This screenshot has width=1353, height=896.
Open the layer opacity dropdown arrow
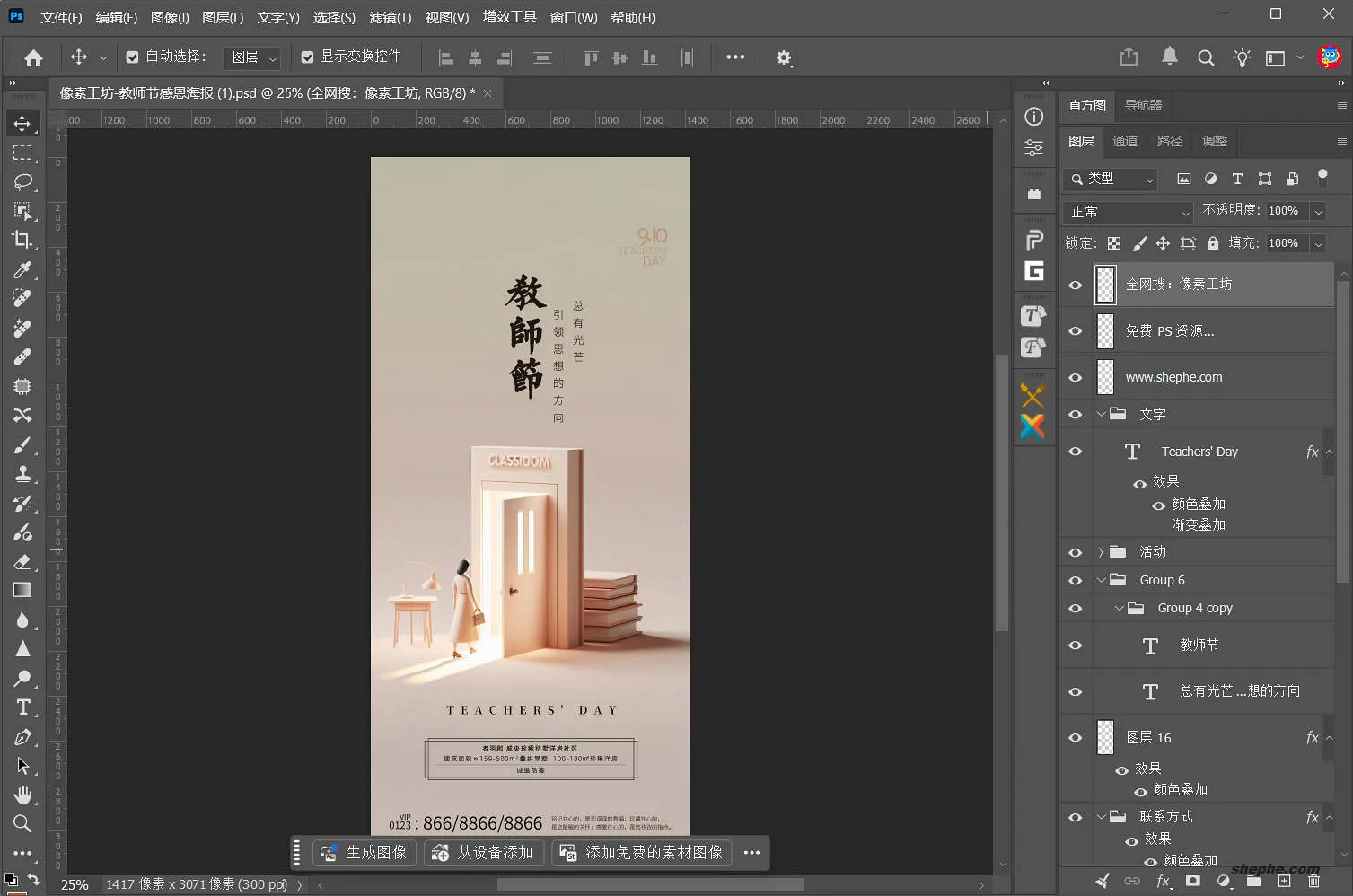1318,212
